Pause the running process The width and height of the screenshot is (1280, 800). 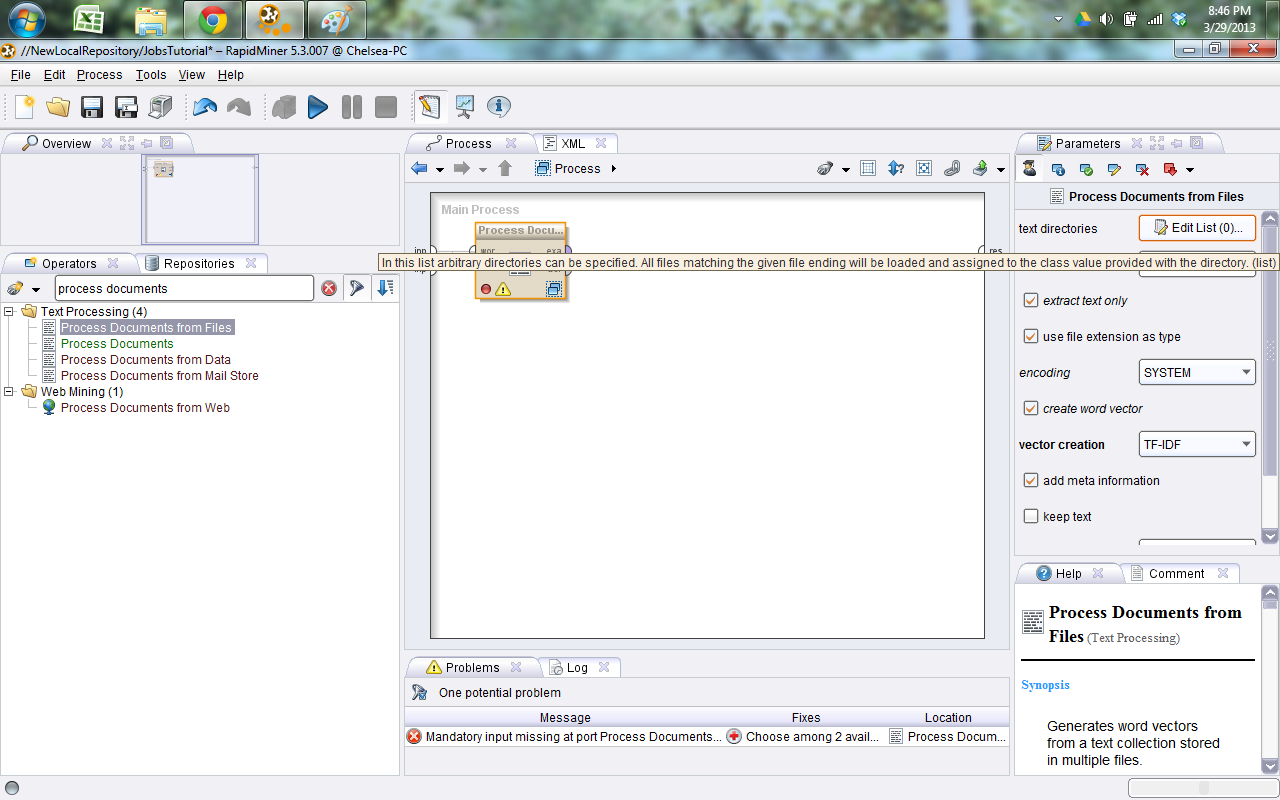[x=351, y=106]
